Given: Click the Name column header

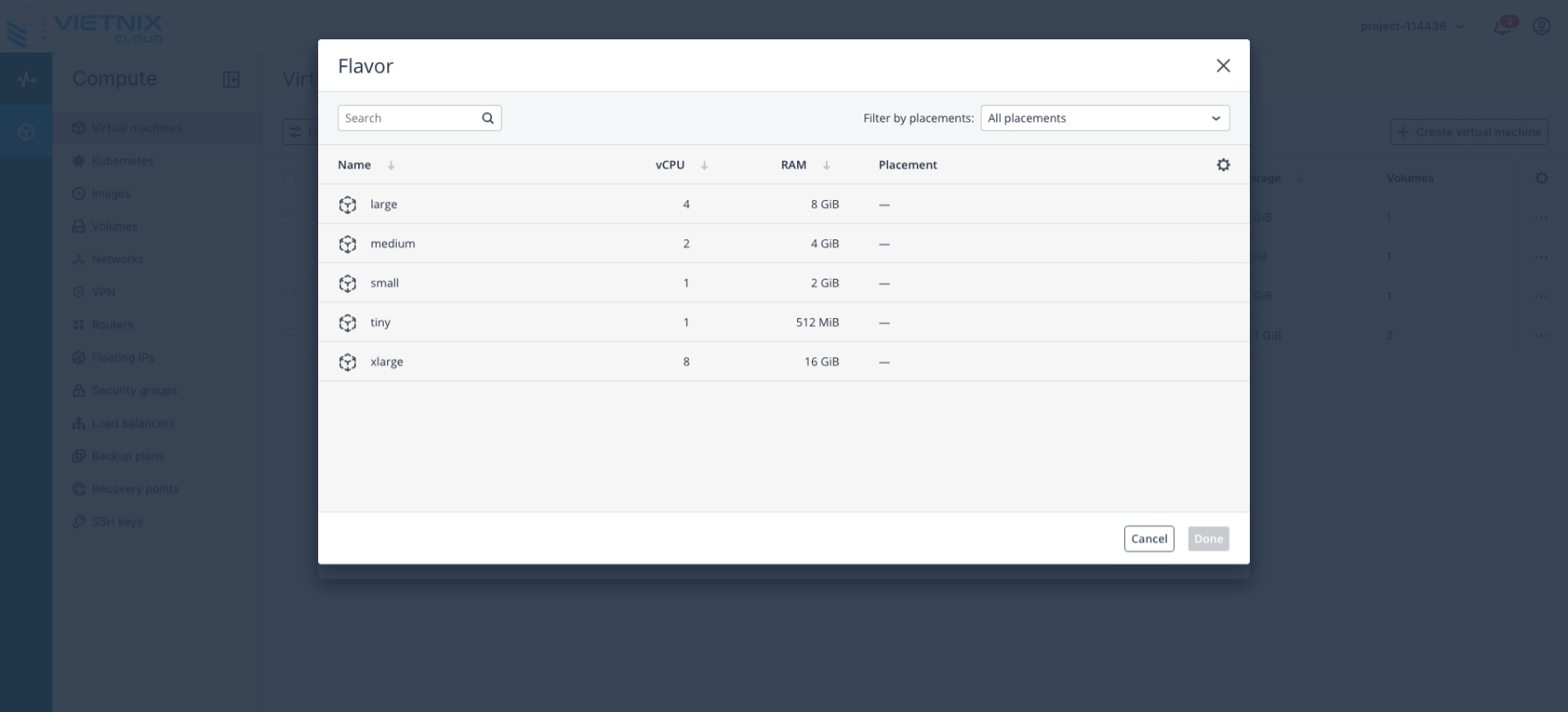Looking at the screenshot, I should [354, 165].
